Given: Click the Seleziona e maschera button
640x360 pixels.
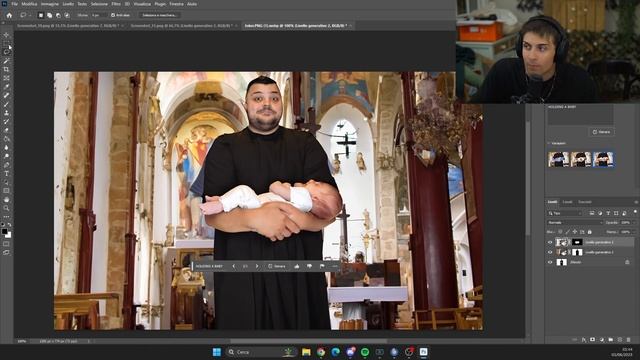Looking at the screenshot, I should pyautogui.click(x=160, y=15).
